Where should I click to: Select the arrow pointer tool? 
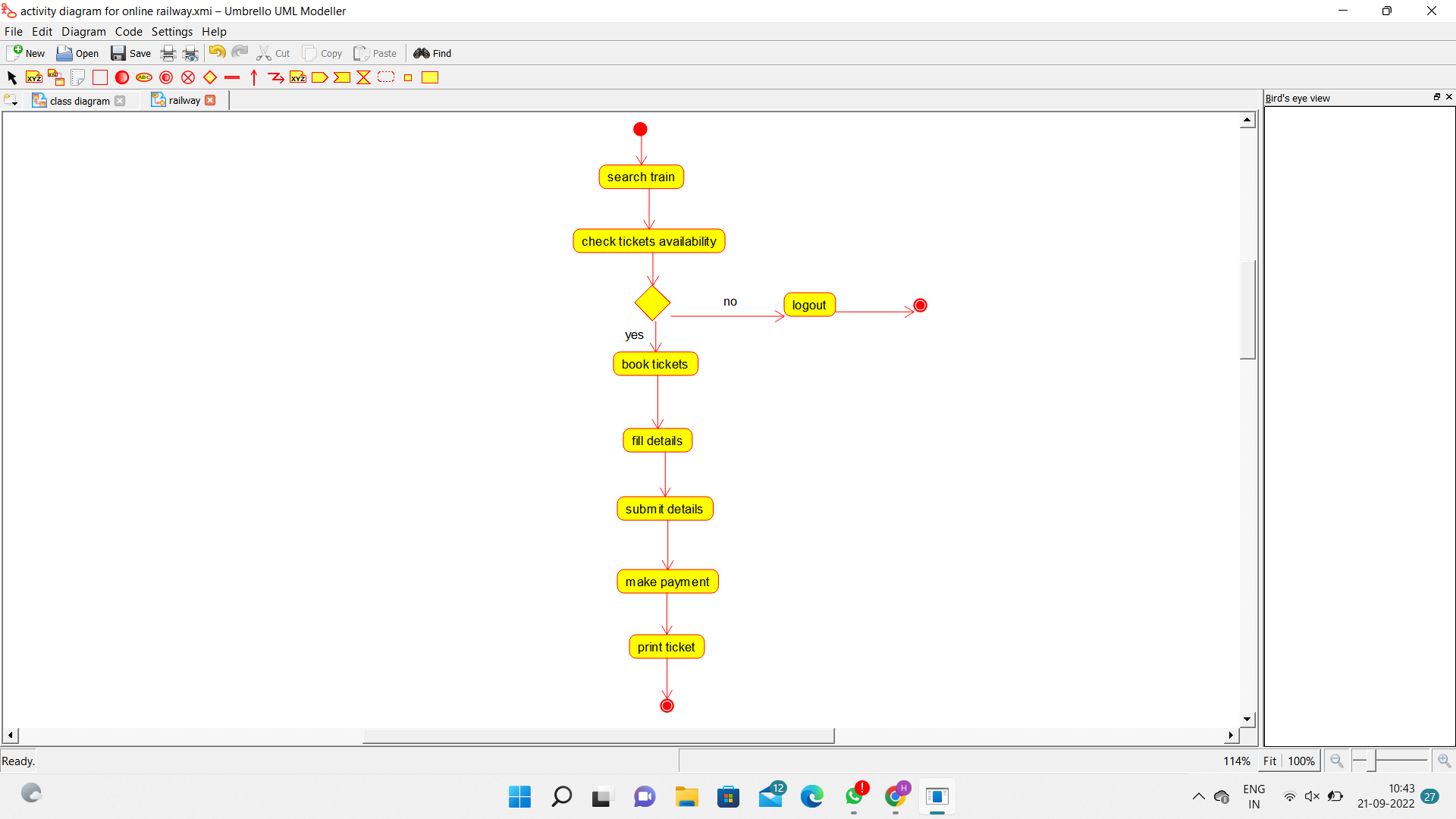[11, 77]
